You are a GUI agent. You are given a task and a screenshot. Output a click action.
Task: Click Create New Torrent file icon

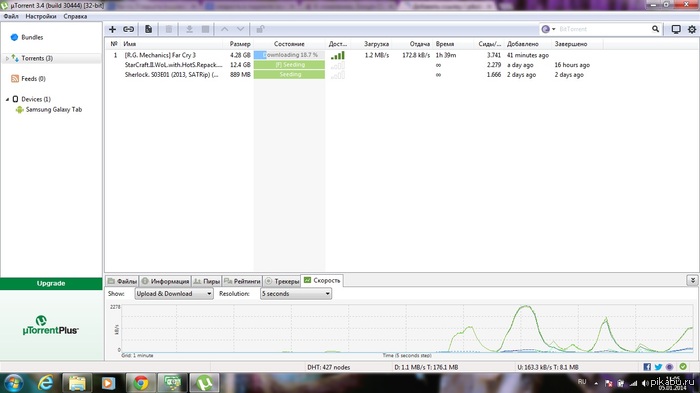pyautogui.click(x=148, y=29)
